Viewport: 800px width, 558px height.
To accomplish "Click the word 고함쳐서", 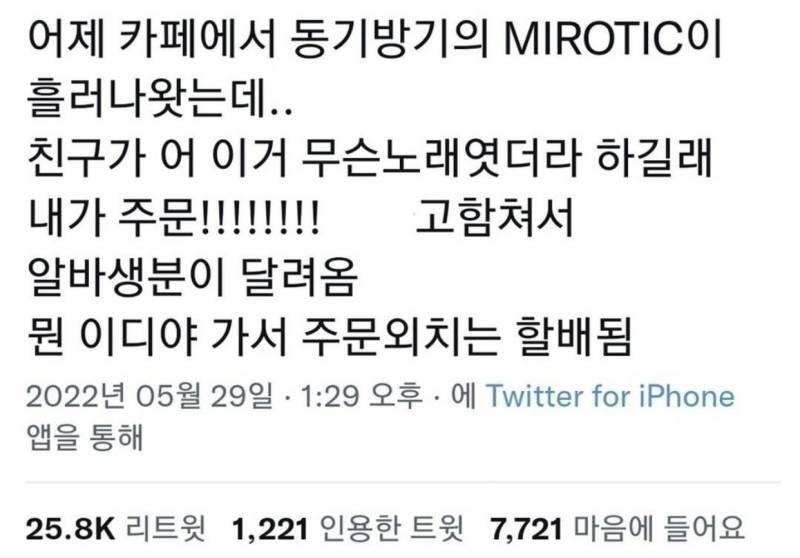I will point(495,218).
